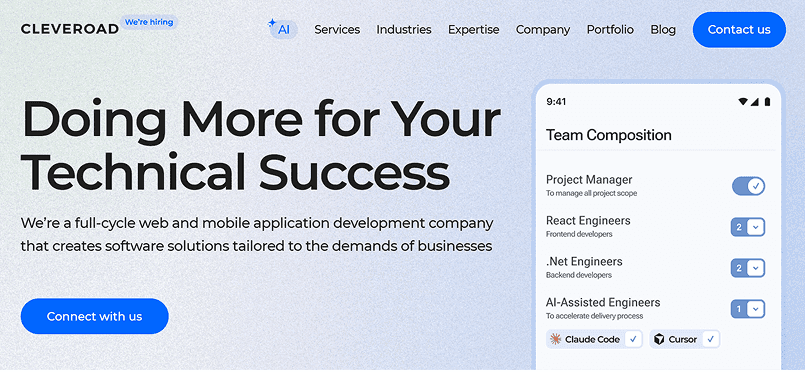This screenshot has height=372, width=805.
Task: Click the "Doing More for Your" headline
Action: point(261,120)
